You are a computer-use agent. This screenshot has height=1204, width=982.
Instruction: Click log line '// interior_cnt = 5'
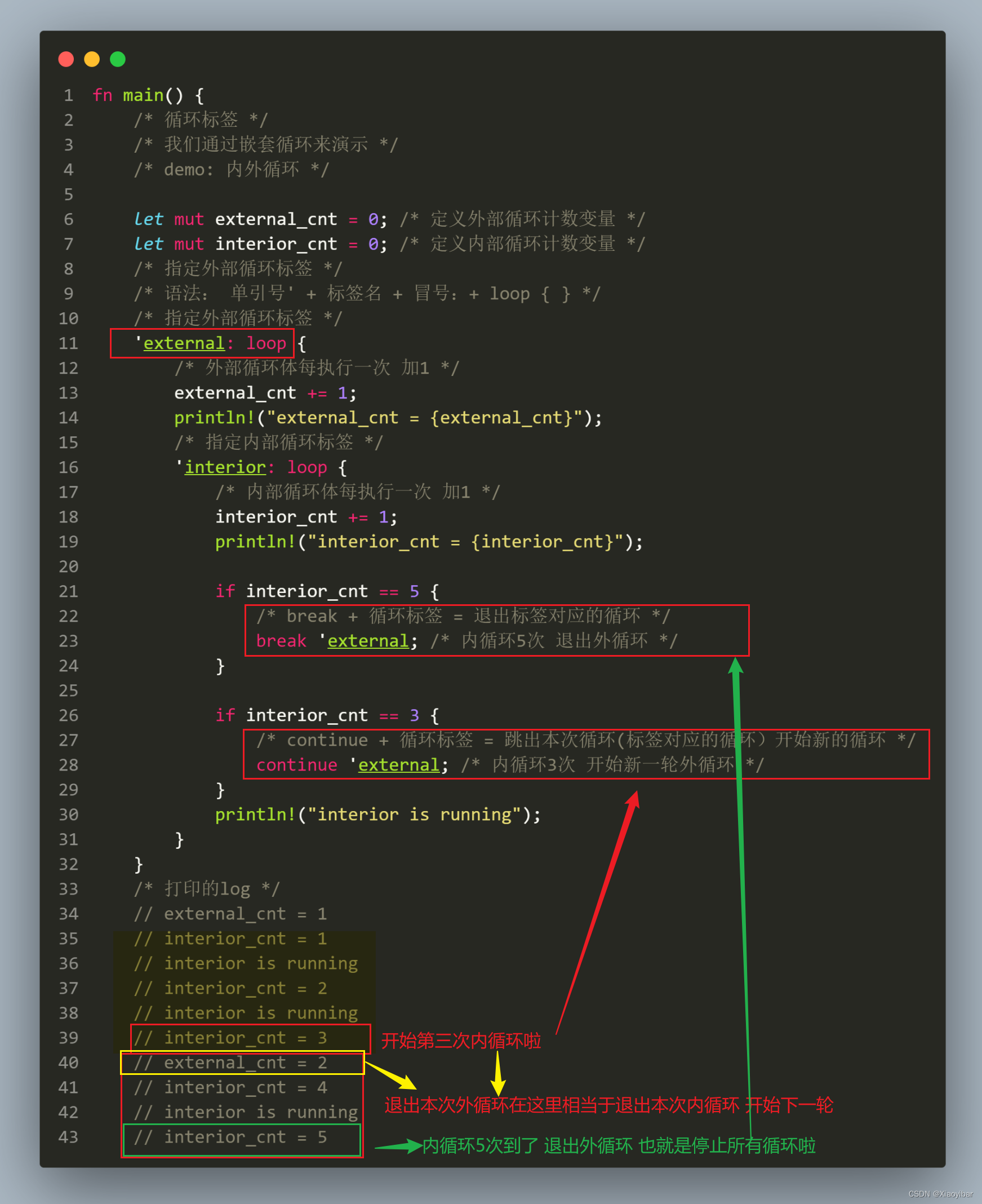point(230,1137)
